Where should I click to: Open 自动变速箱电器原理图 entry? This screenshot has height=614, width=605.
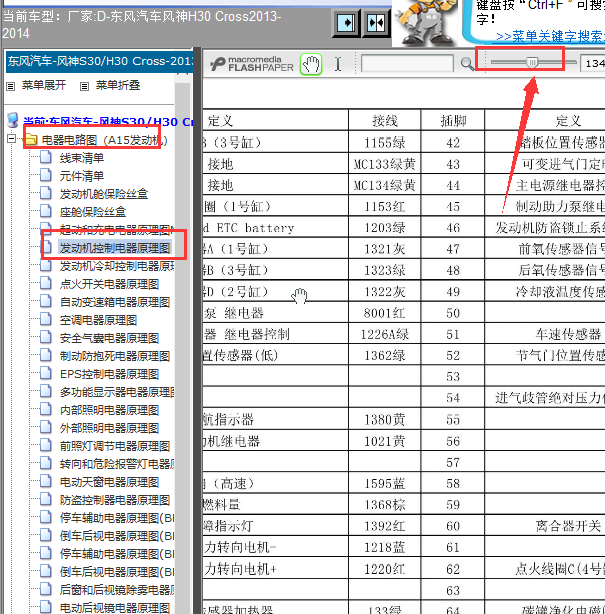[x=114, y=302]
